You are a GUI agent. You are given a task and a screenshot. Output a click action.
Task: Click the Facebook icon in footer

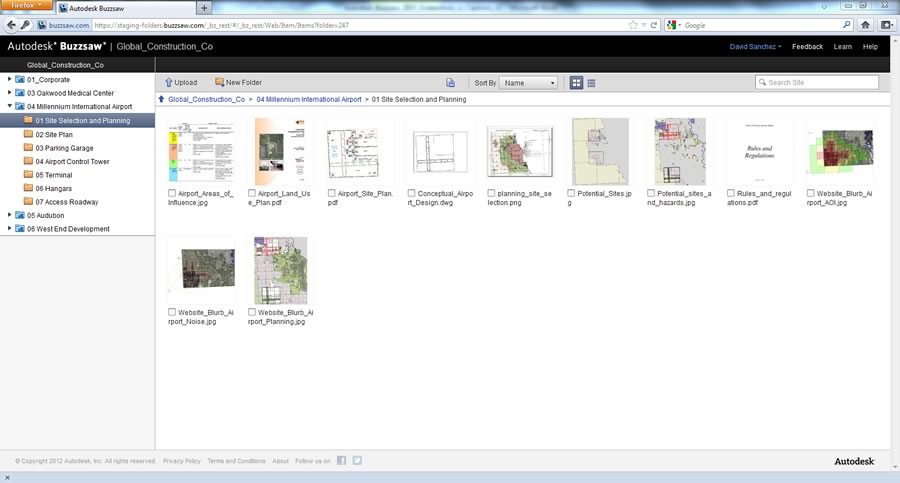(342, 461)
